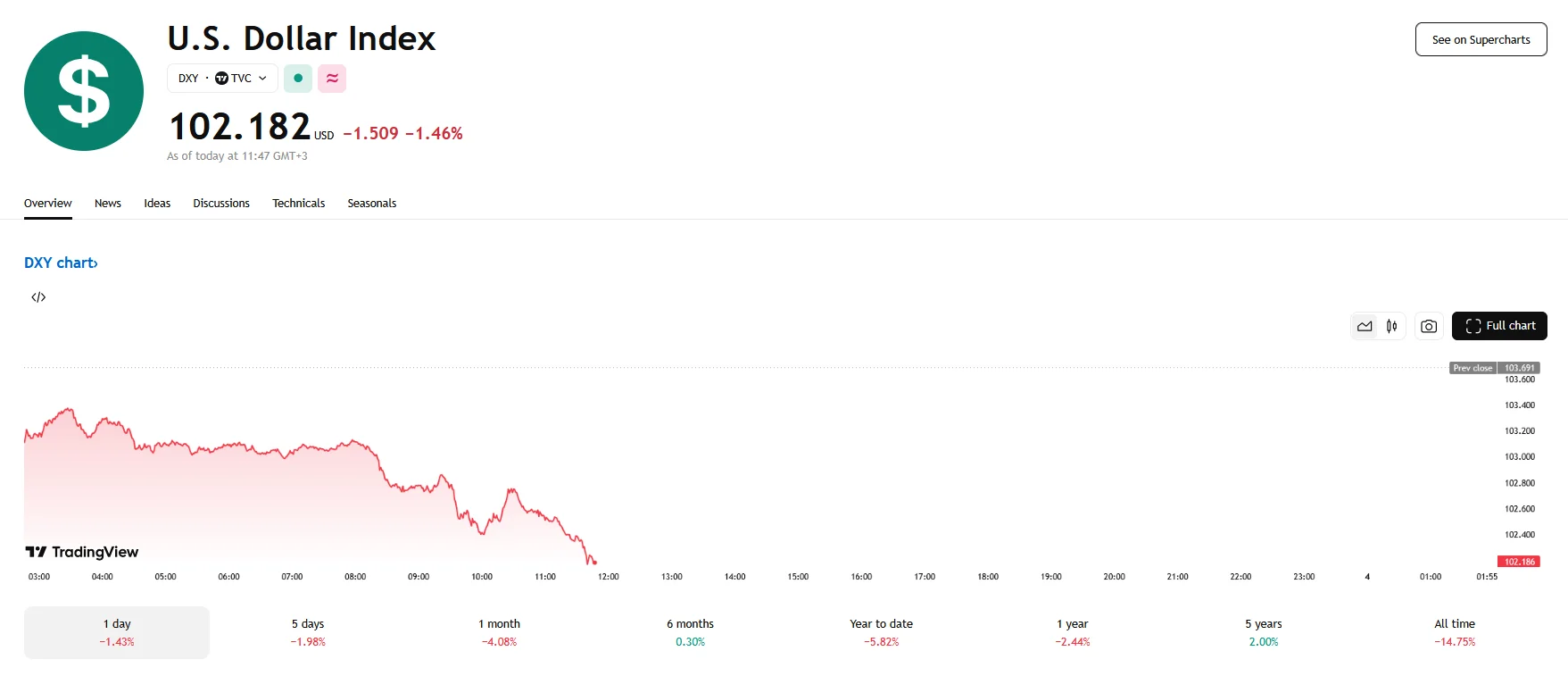The height and width of the screenshot is (676, 1568).
Task: Open the Full chart button
Action: [1499, 326]
